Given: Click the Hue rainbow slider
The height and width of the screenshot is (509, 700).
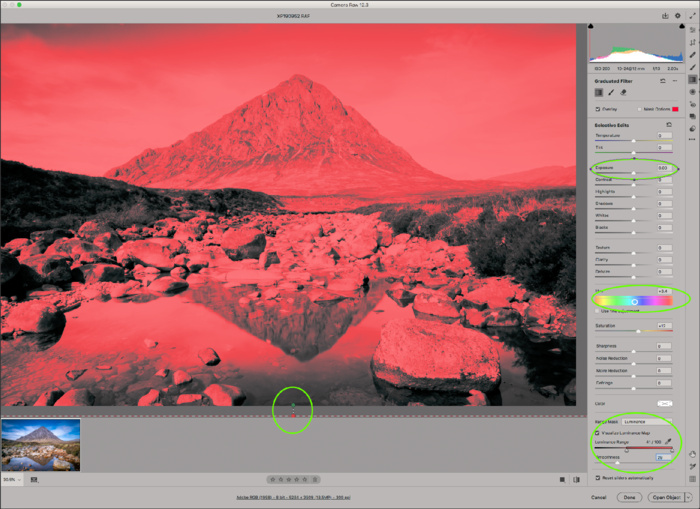Looking at the screenshot, I should pos(634,301).
